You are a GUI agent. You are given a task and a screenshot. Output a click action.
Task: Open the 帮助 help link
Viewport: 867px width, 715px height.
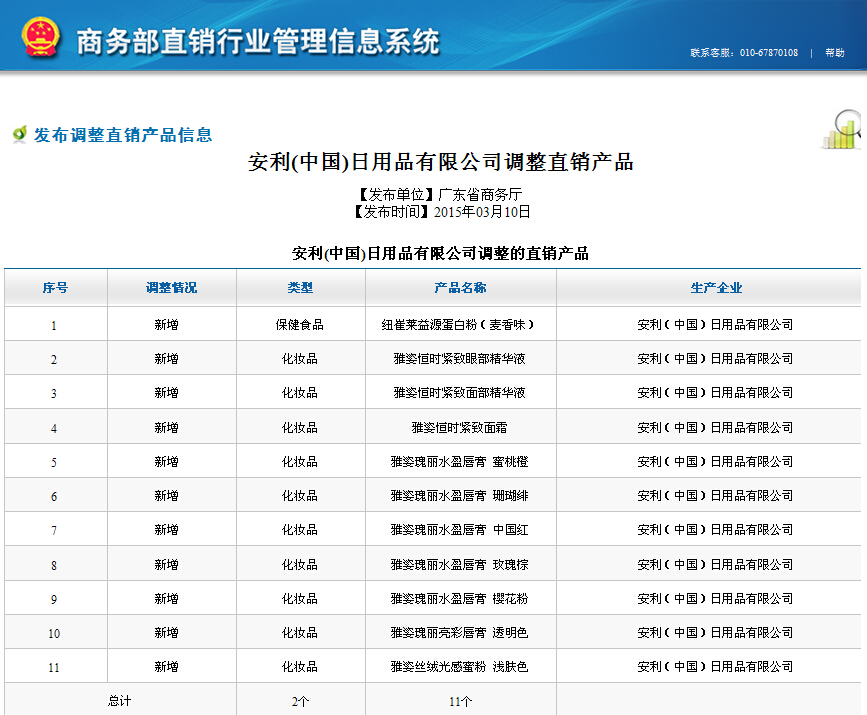[835, 53]
